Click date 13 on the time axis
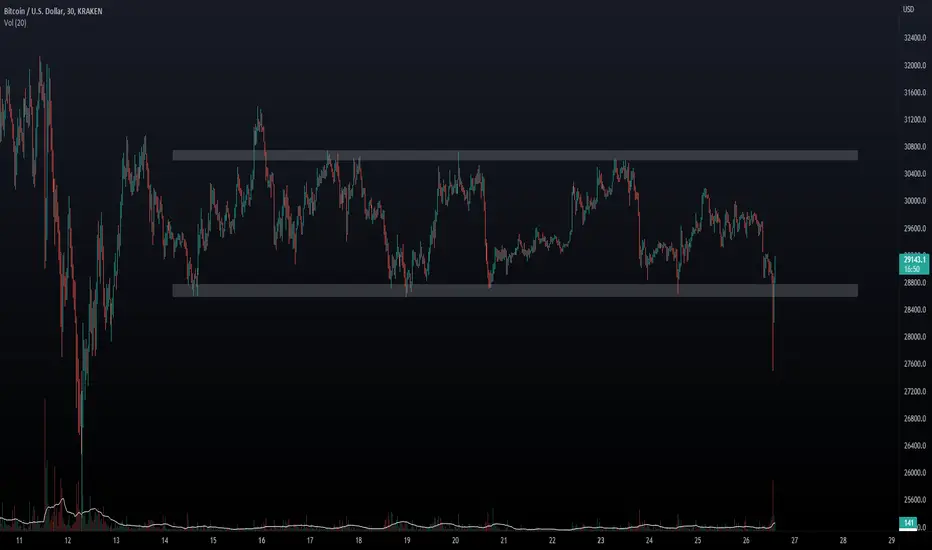 (x=116, y=540)
